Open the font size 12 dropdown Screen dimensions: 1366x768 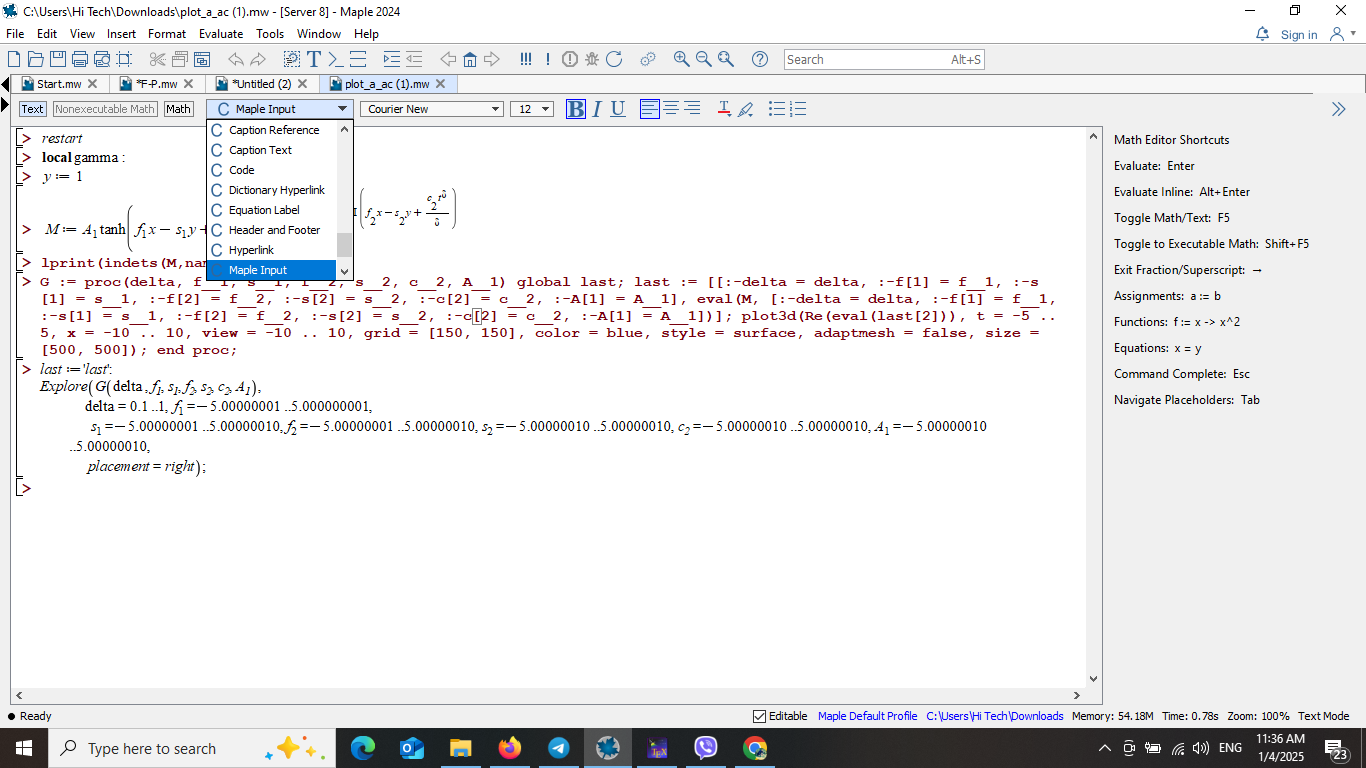coord(532,109)
